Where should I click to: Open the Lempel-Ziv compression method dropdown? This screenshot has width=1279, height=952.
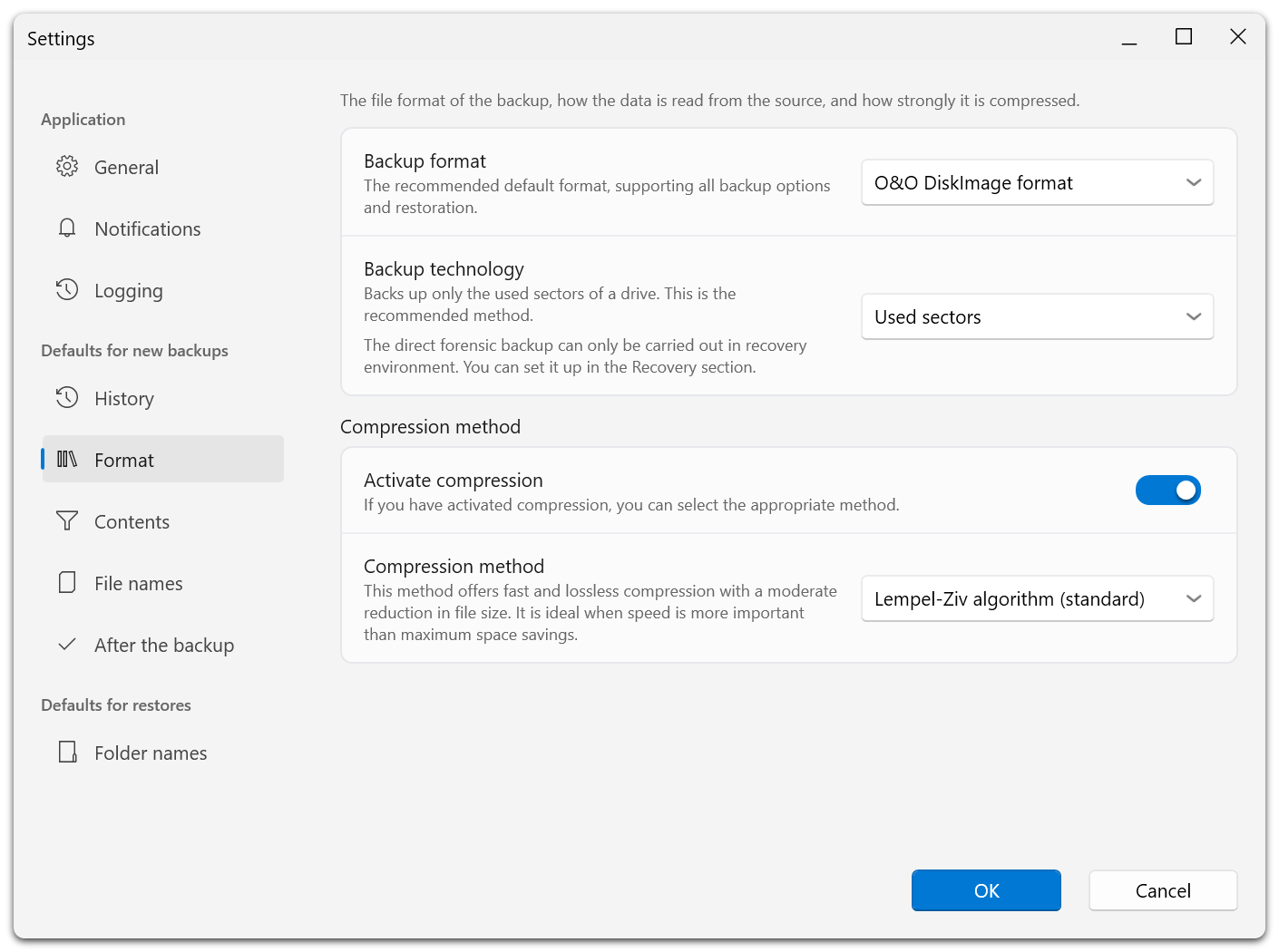click(x=1038, y=599)
